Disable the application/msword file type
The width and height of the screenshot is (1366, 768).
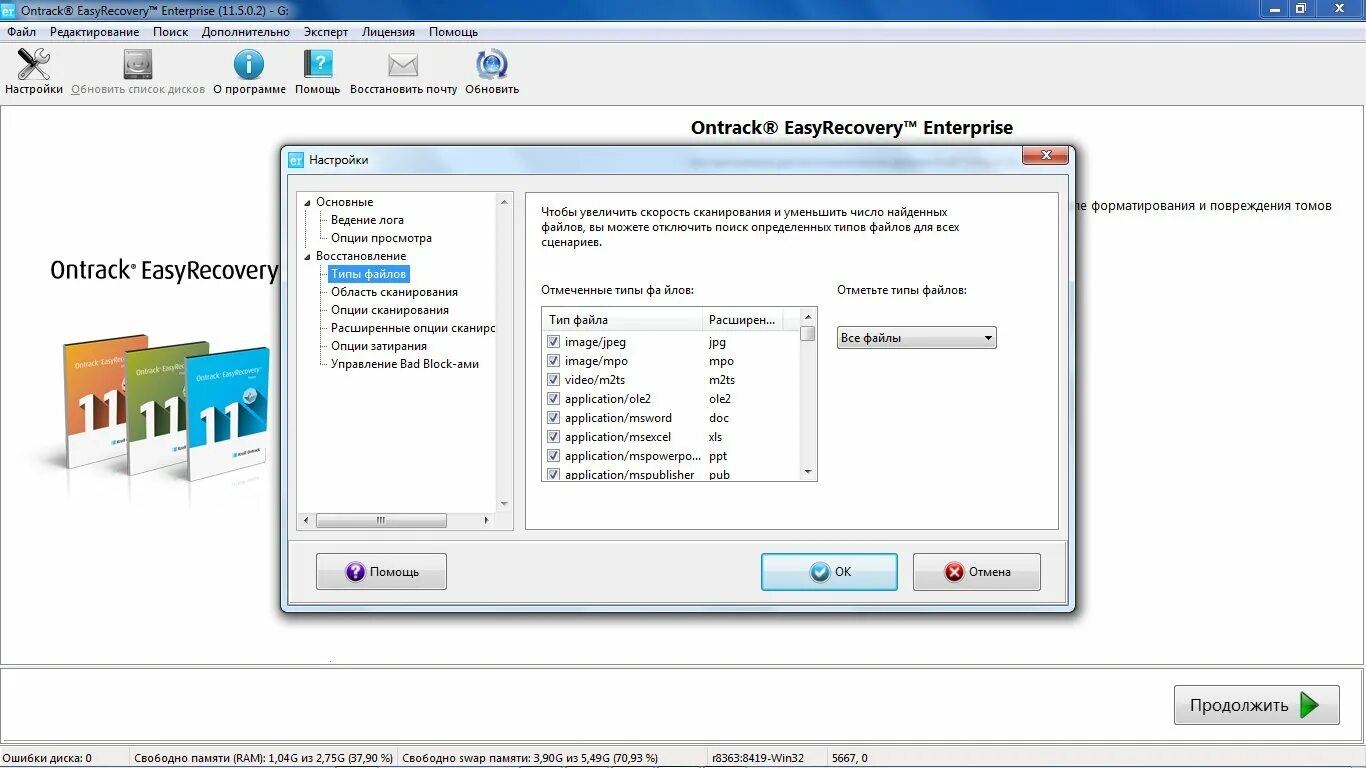point(554,418)
